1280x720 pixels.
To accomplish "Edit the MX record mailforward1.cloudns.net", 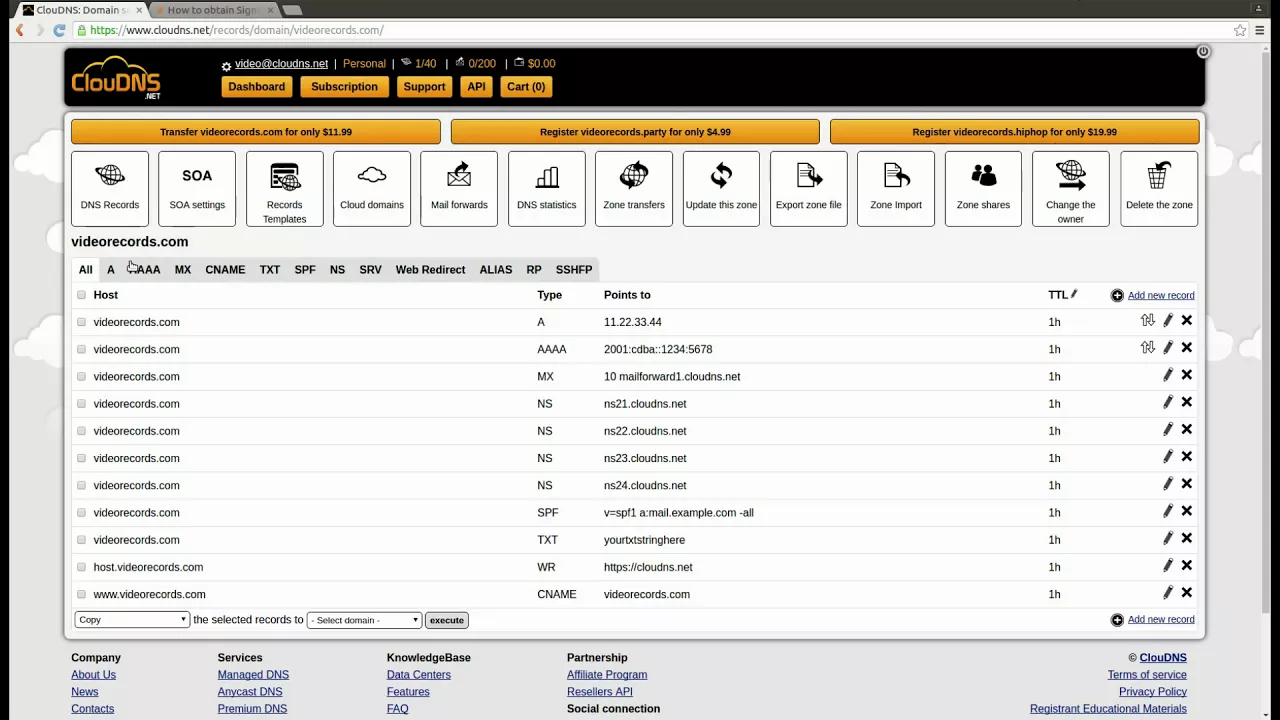I will (1167, 375).
